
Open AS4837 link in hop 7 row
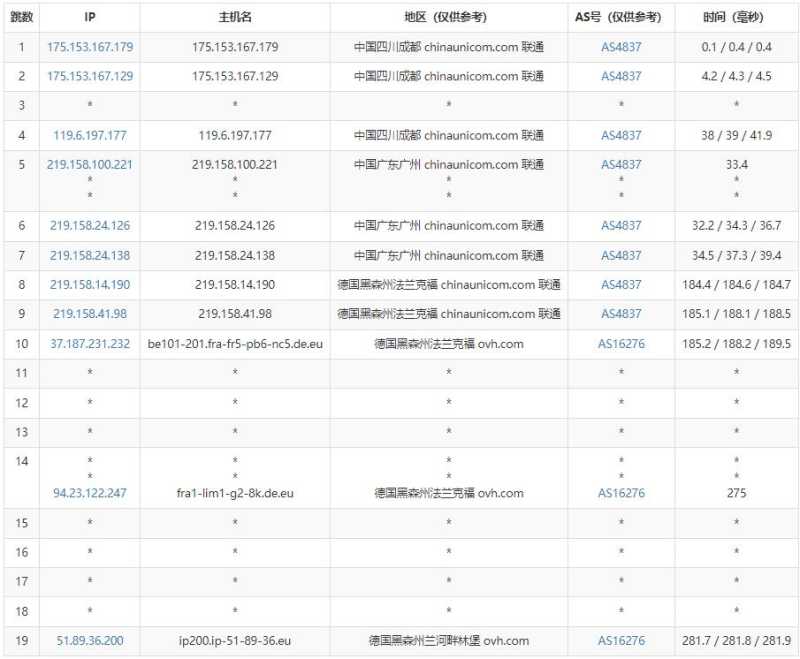click(x=621, y=256)
